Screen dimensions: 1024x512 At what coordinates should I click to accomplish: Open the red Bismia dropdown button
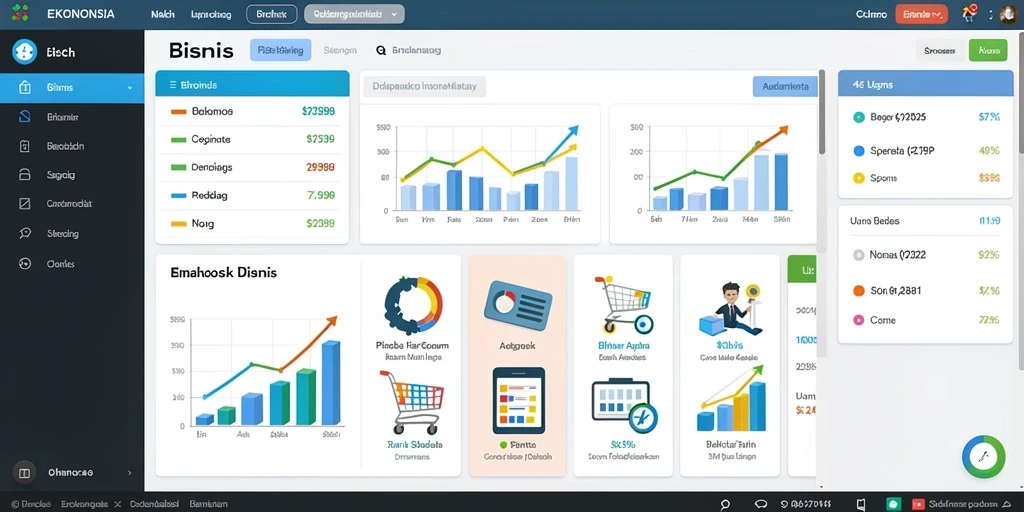[921, 14]
